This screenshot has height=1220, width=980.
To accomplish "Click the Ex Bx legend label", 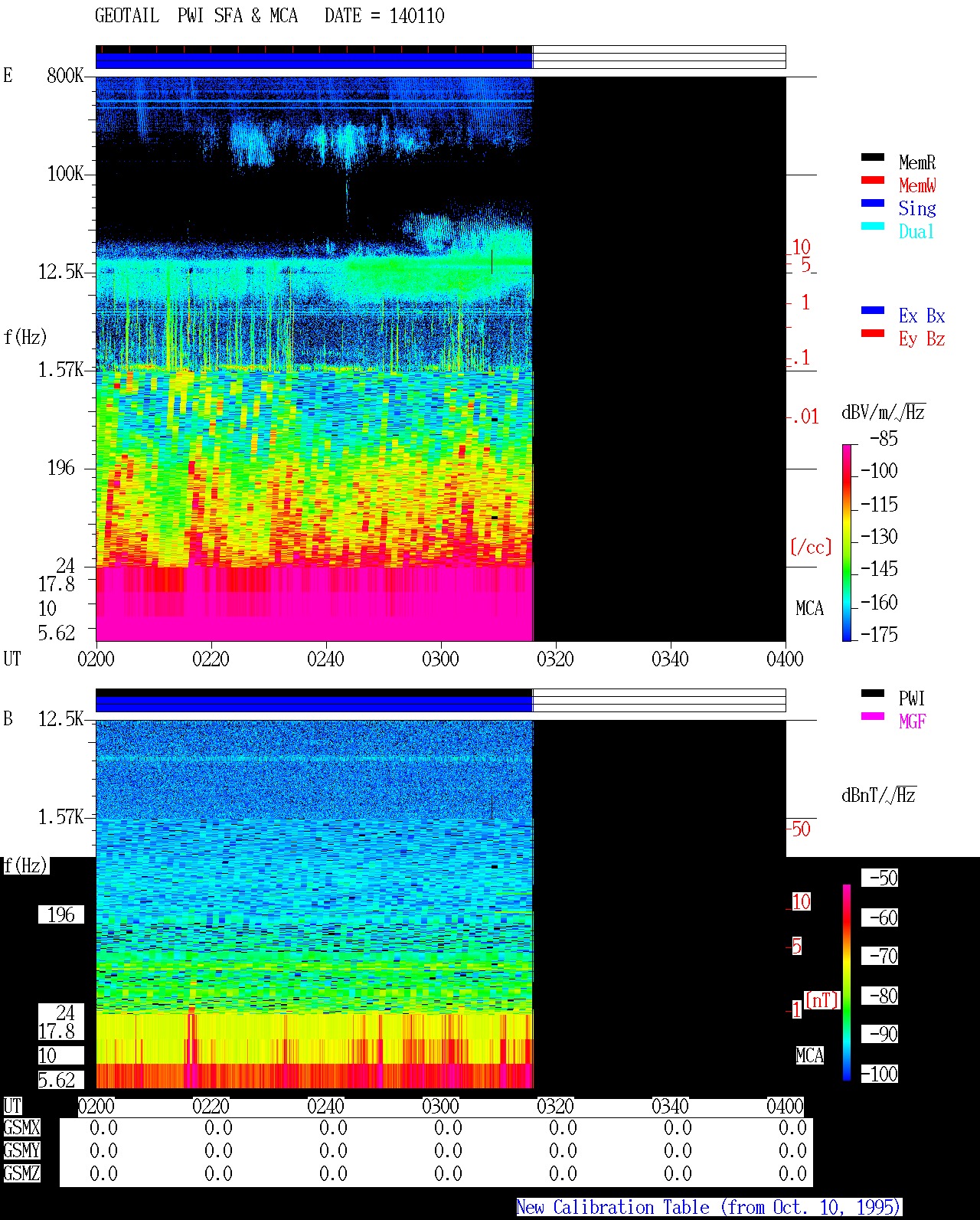I will tap(922, 316).
